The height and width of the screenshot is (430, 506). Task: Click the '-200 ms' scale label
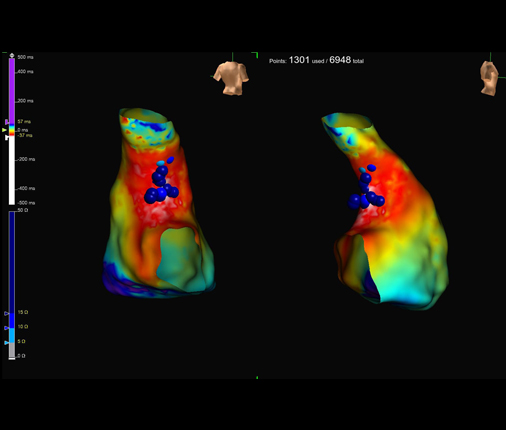26,159
